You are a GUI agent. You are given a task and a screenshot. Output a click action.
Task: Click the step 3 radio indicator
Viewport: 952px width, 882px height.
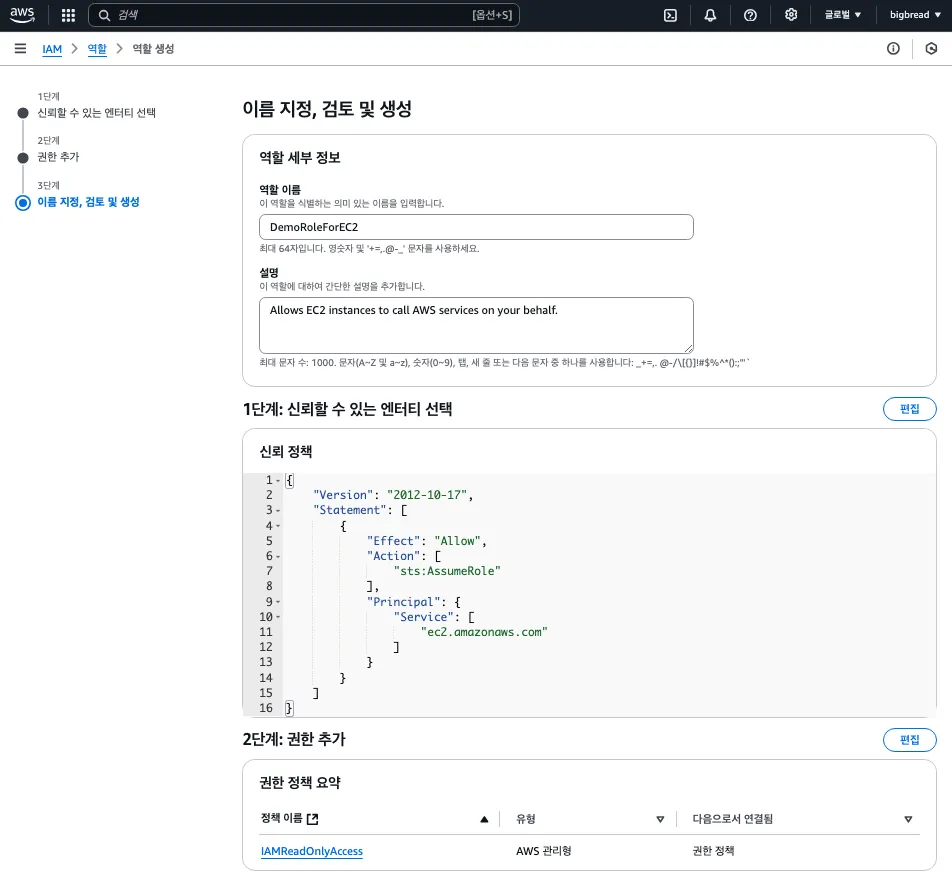23,203
